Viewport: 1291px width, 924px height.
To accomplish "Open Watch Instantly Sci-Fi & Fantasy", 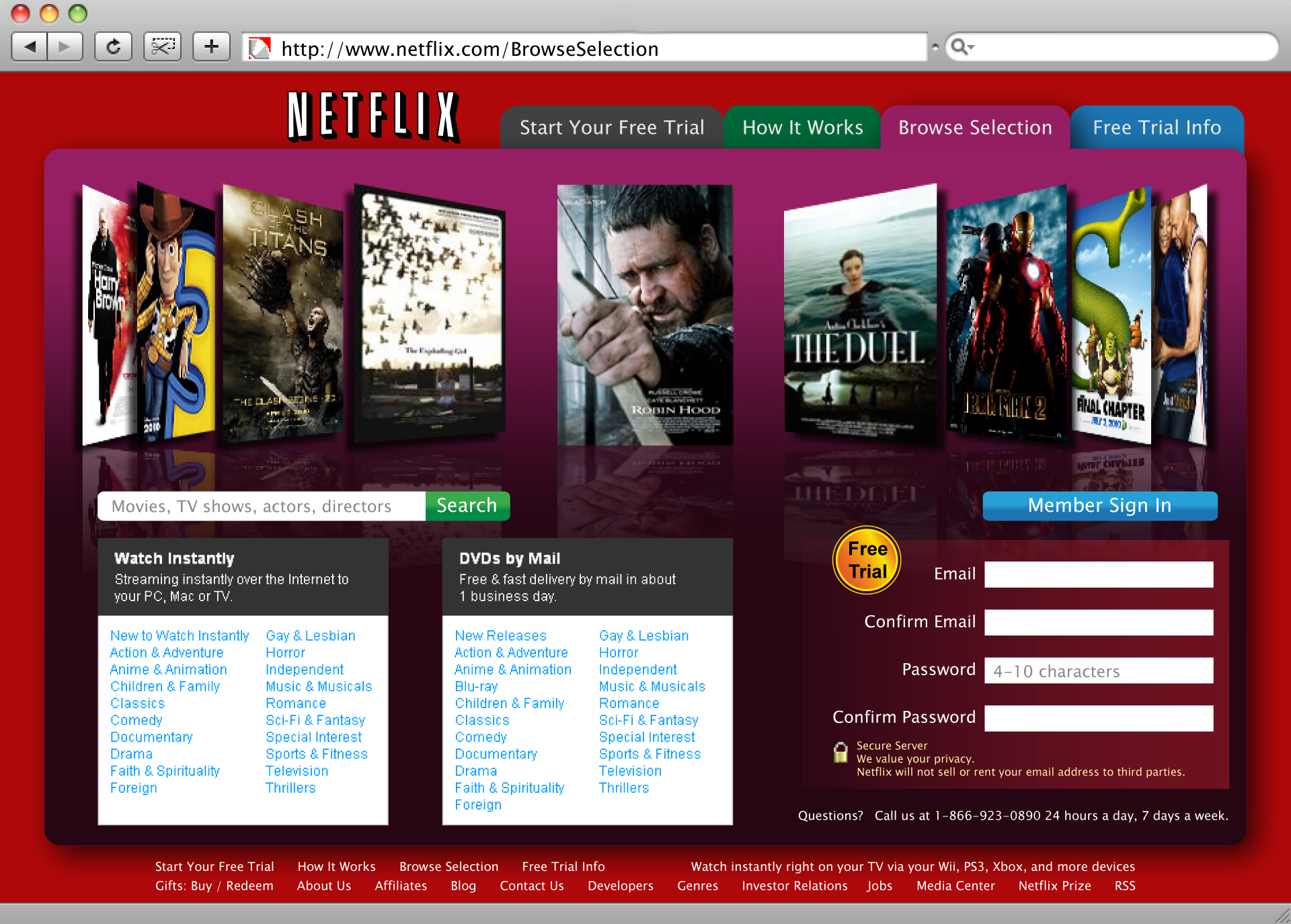I will 315,720.
